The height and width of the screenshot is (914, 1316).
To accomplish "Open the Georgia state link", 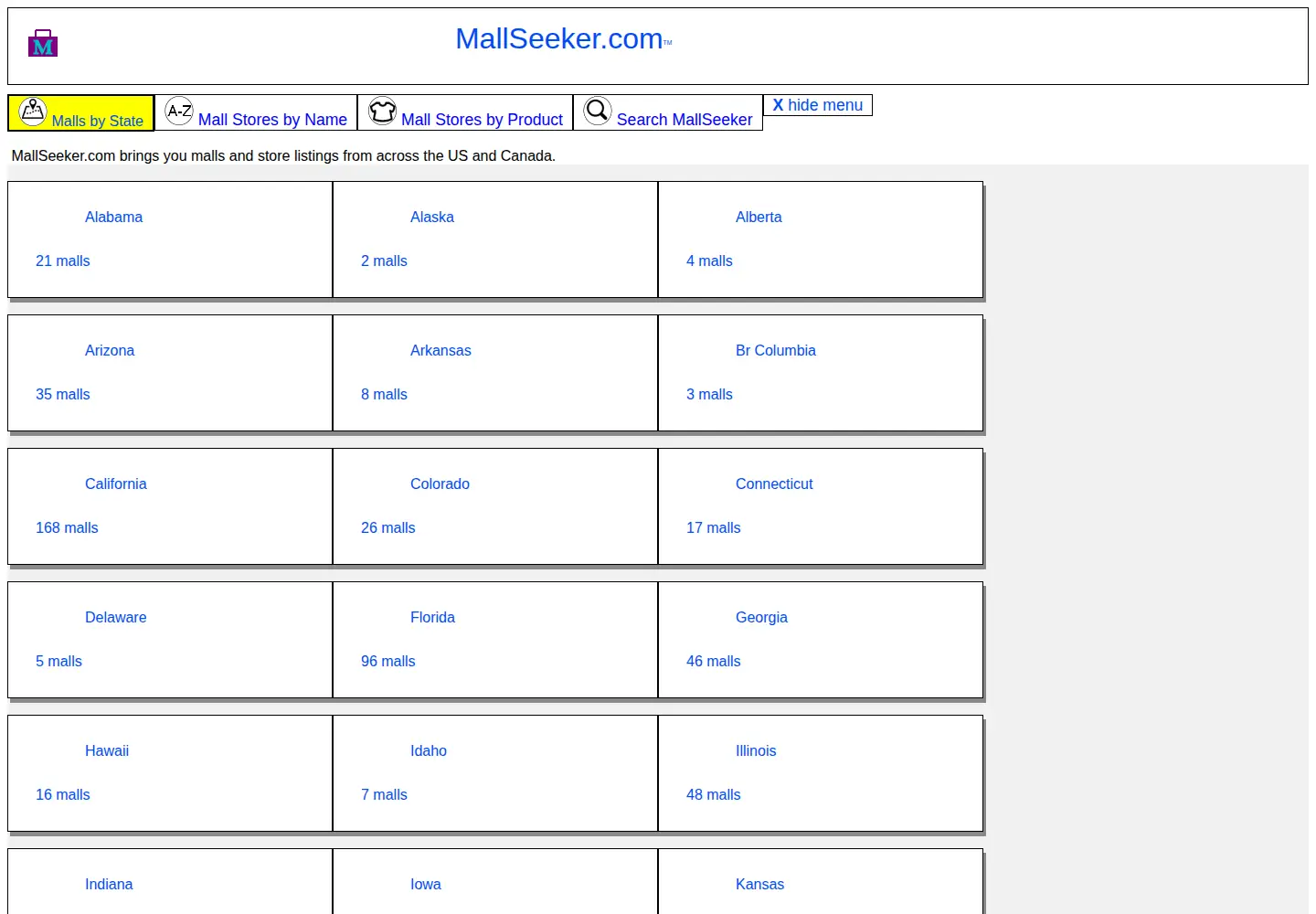I will [761, 617].
